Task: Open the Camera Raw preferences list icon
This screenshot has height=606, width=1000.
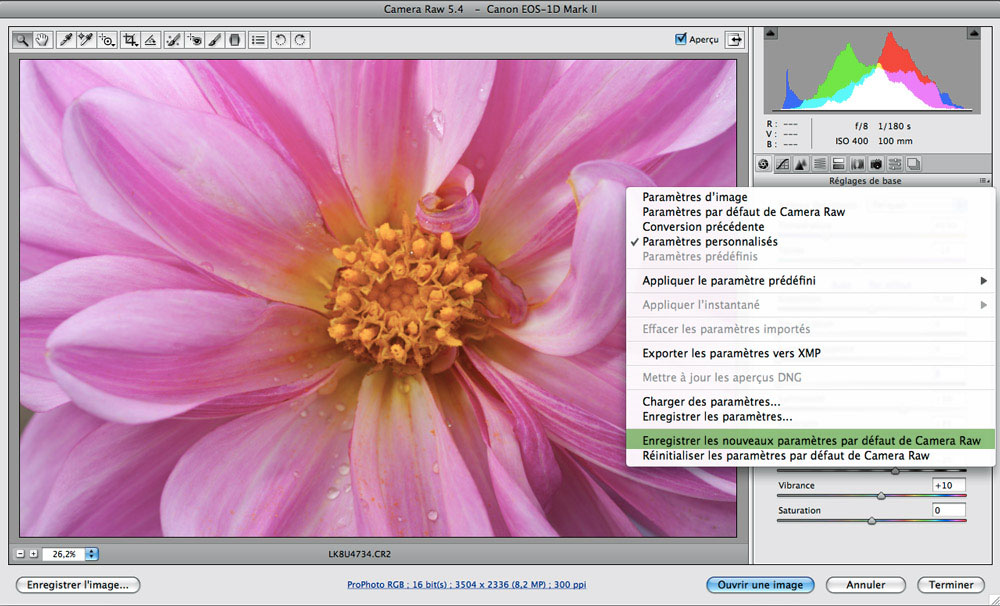Action: pyautogui.click(x=258, y=40)
